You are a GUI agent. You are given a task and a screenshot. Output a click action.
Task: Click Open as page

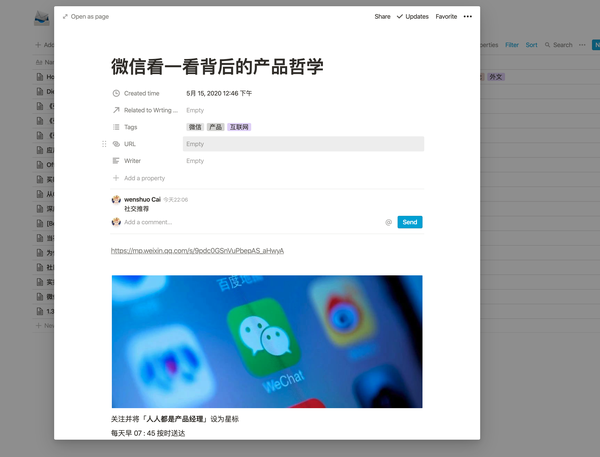[86, 16]
